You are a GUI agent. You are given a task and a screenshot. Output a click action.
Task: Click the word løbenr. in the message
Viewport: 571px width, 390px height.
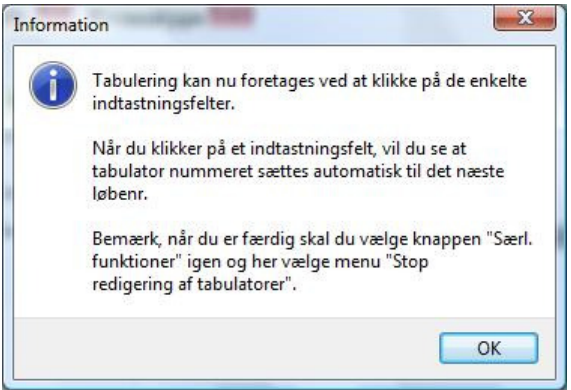120,193
